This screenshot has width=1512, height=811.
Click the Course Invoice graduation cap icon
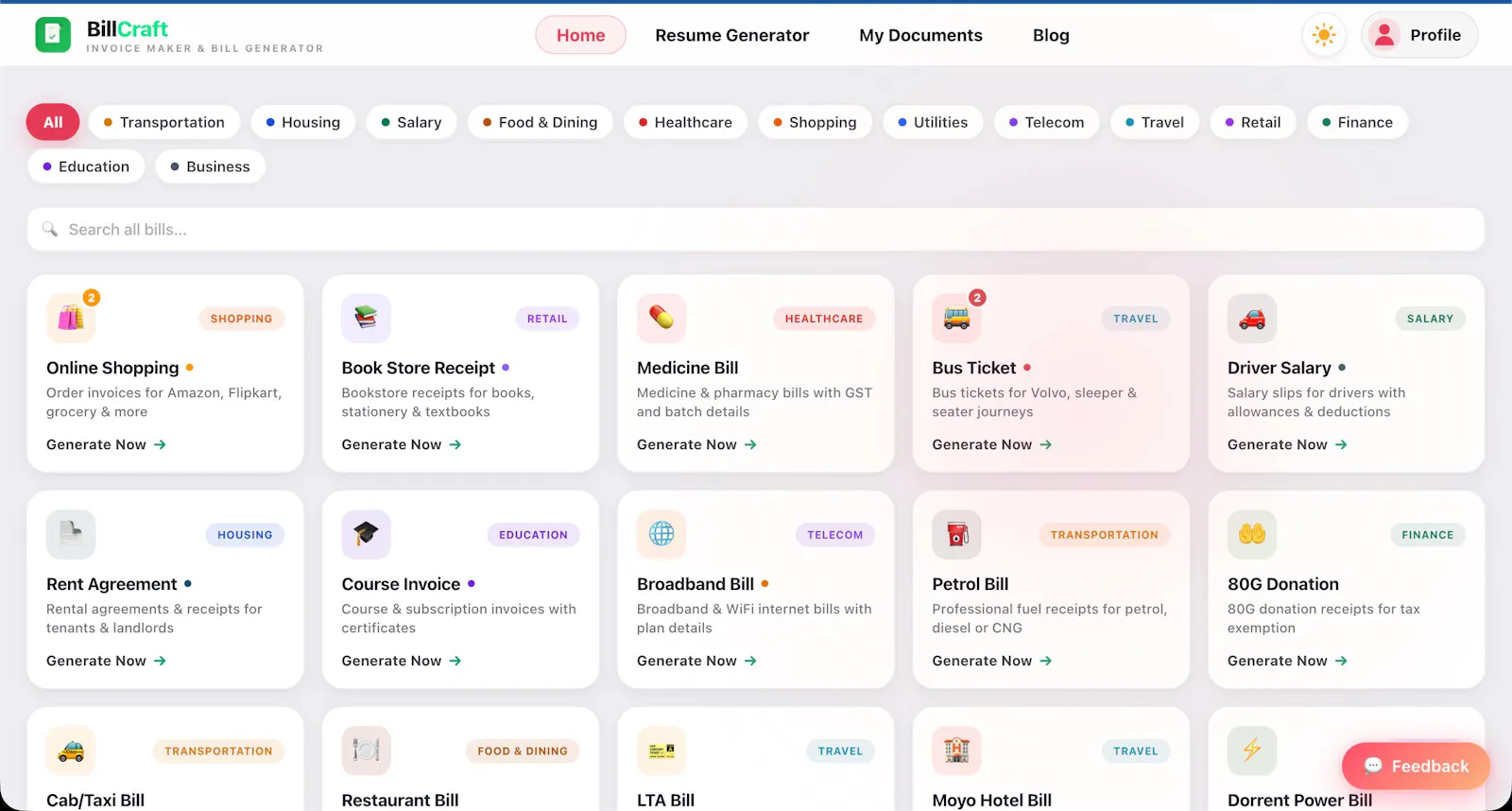366,535
